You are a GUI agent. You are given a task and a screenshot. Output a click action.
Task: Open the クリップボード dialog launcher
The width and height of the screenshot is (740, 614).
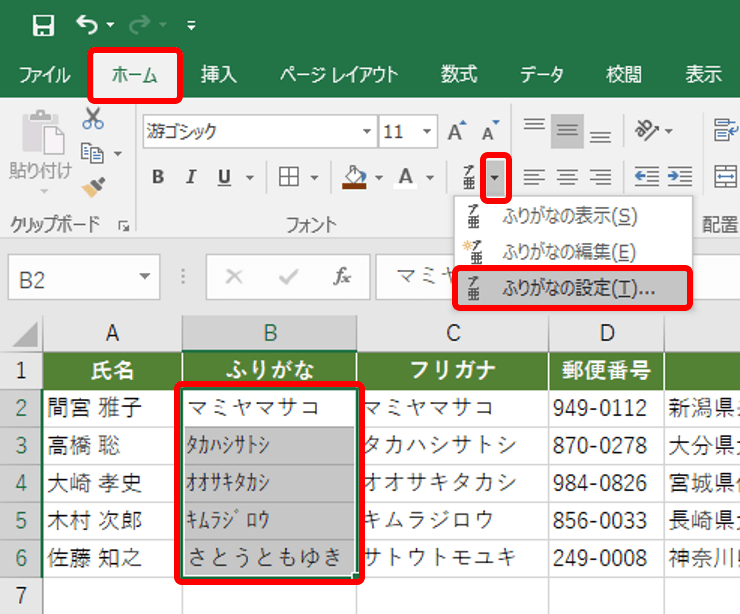tap(124, 226)
